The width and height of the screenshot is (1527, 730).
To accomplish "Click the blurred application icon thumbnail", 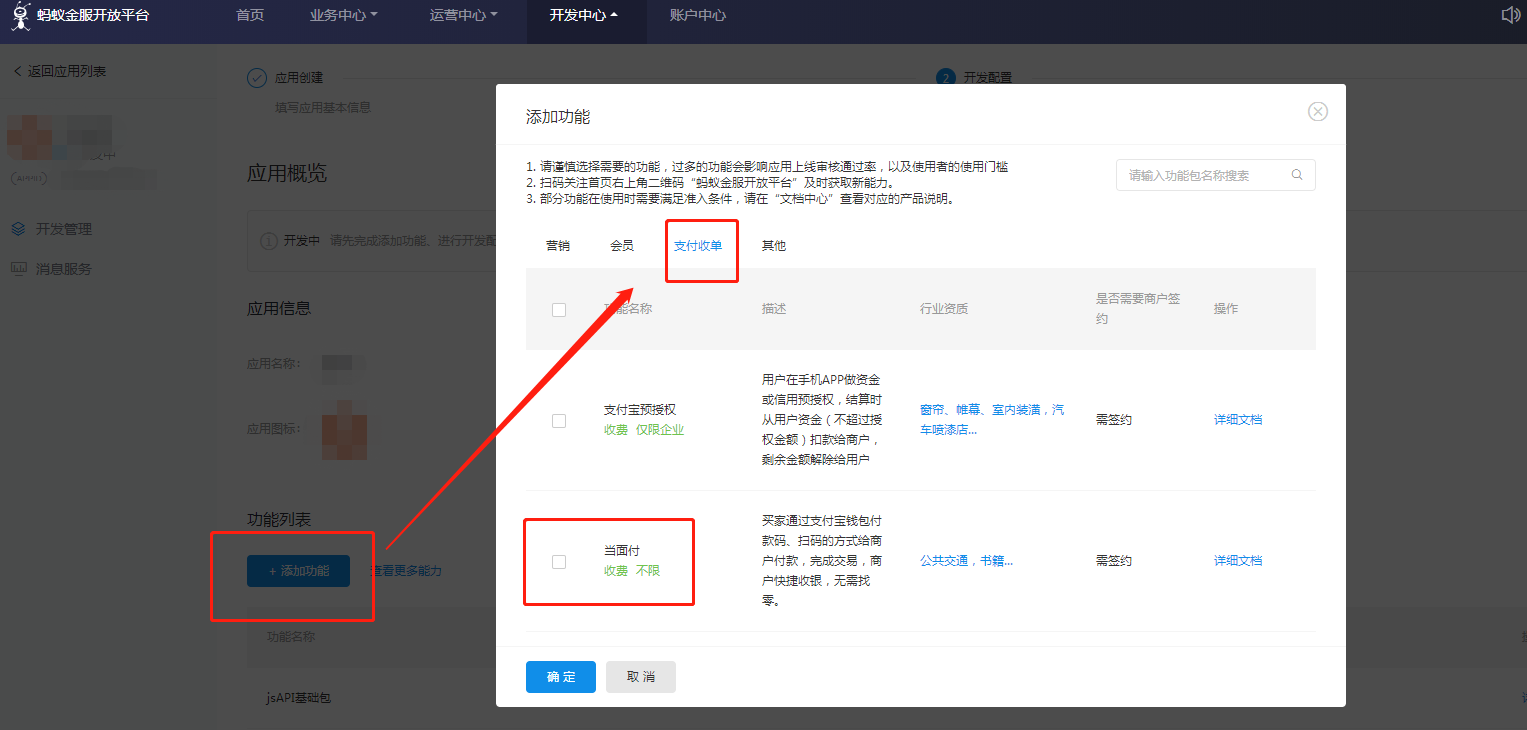I will [x=344, y=430].
